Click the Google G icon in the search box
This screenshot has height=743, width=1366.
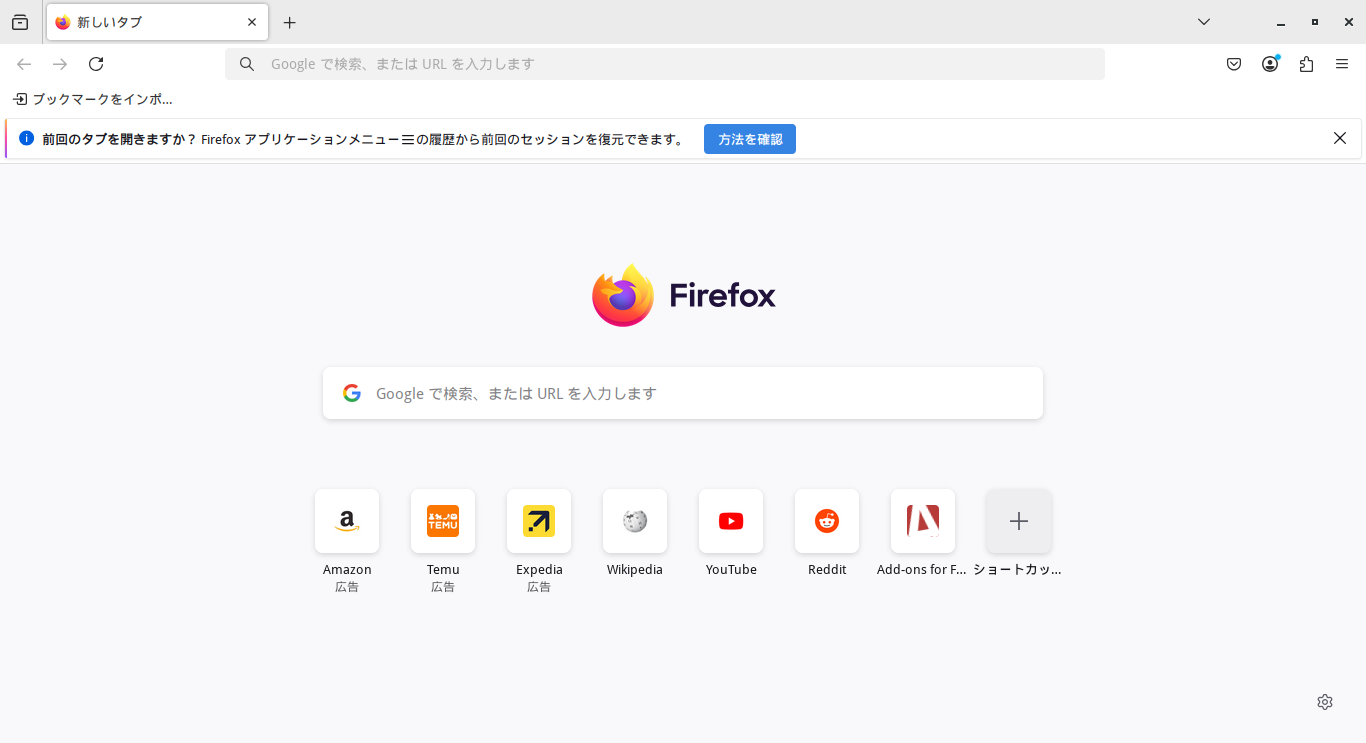[x=352, y=393]
